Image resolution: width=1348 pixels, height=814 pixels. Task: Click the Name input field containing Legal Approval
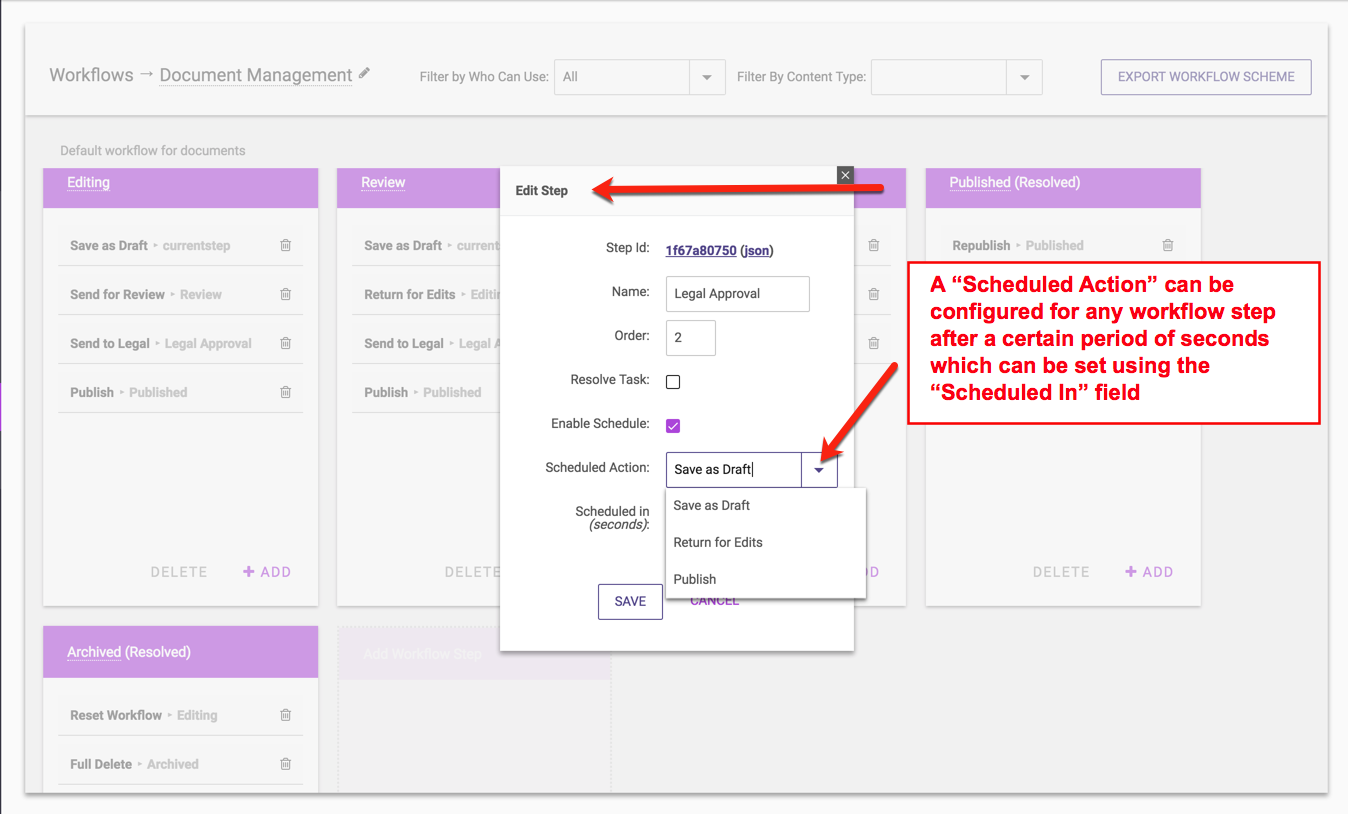(737, 294)
